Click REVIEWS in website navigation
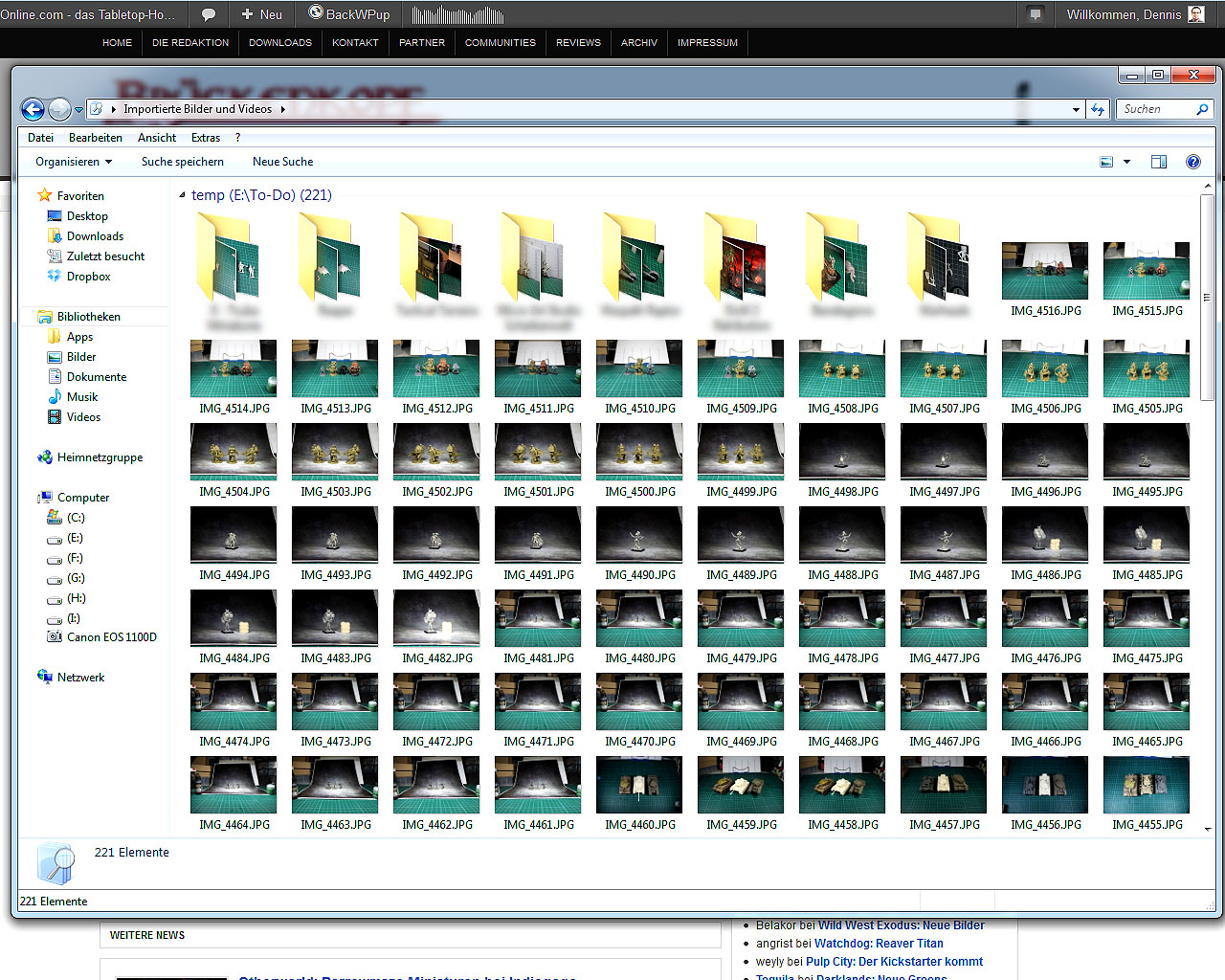Image resolution: width=1225 pixels, height=980 pixels. point(578,43)
